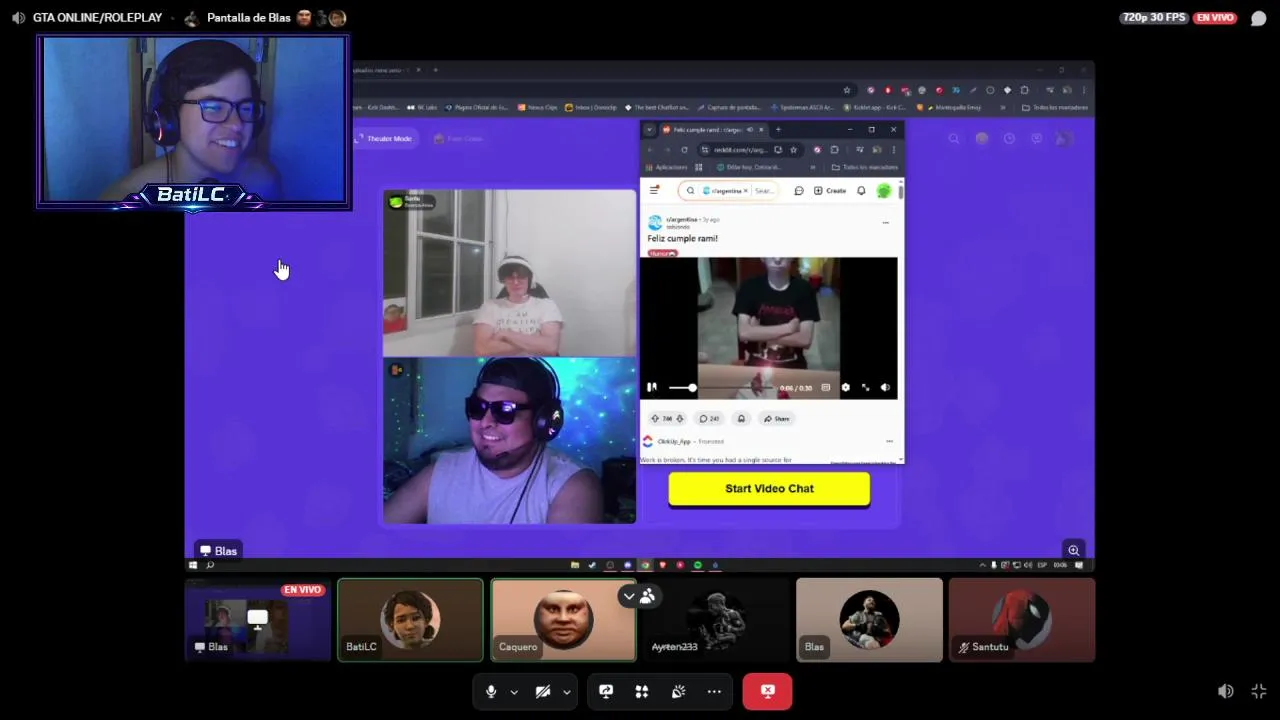Select the muted Santutu participant tile

pyautogui.click(x=1022, y=620)
